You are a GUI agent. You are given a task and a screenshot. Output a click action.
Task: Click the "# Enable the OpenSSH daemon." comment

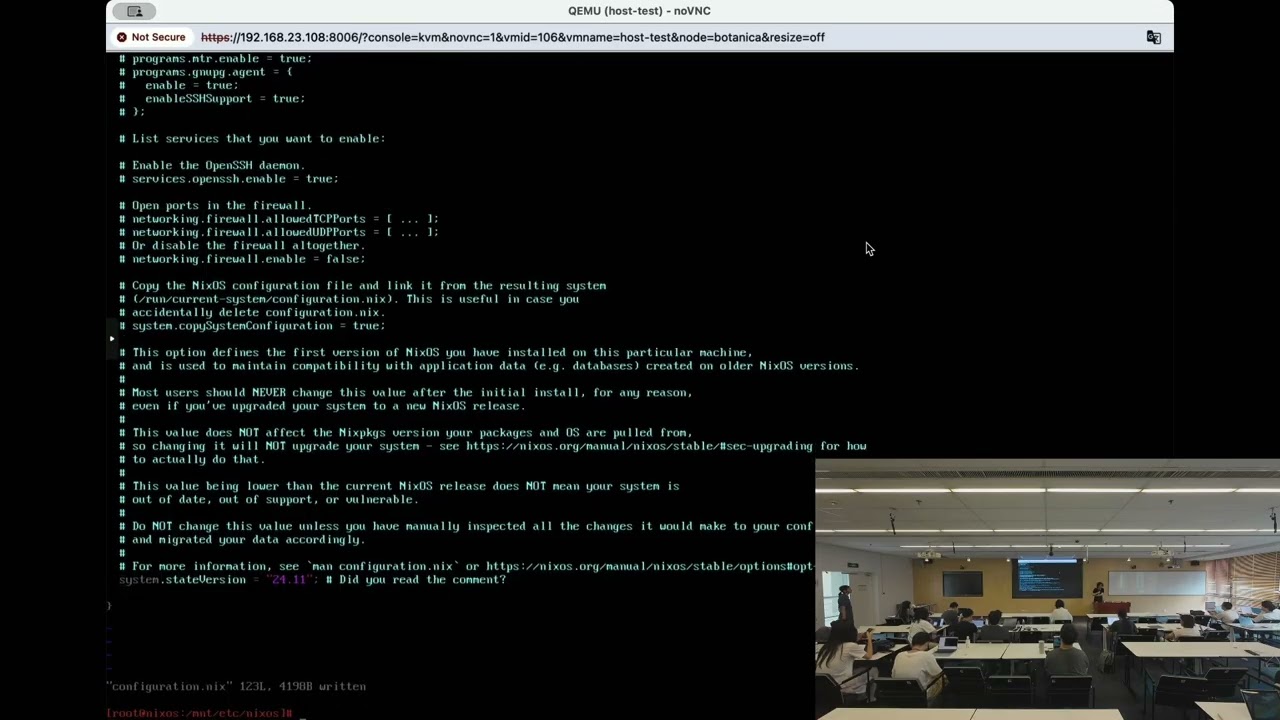click(x=212, y=166)
